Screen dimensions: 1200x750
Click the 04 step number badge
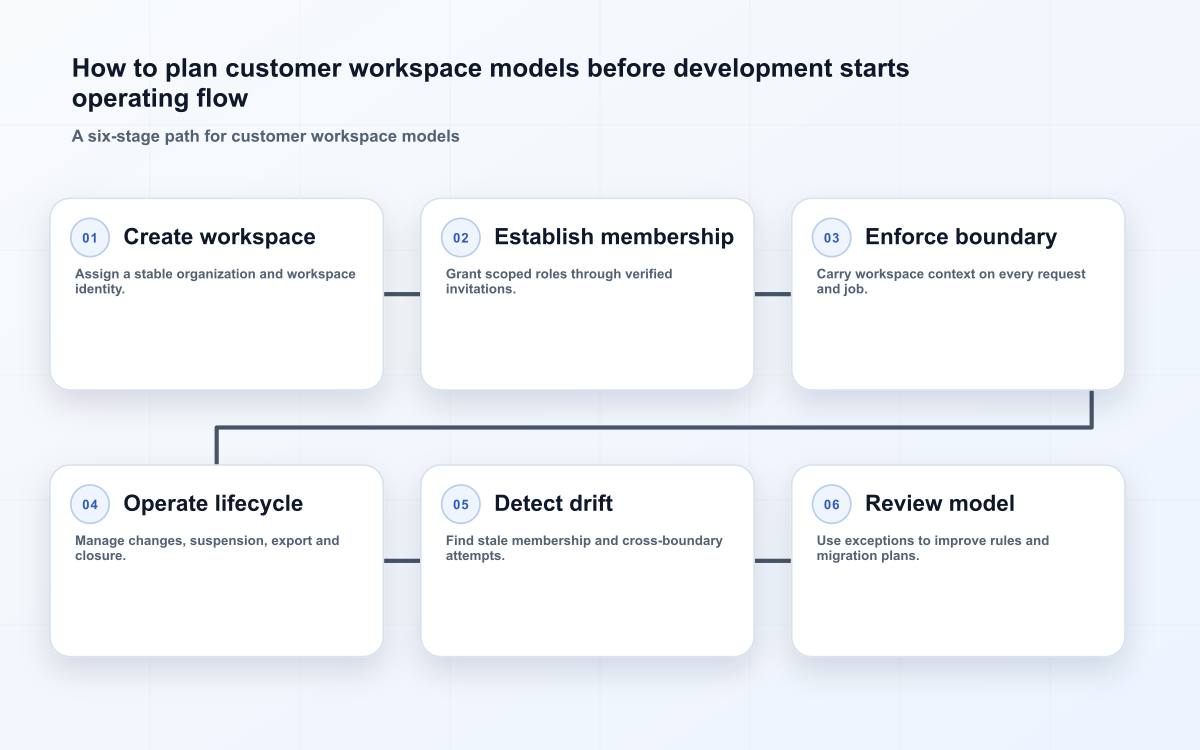tap(90, 504)
